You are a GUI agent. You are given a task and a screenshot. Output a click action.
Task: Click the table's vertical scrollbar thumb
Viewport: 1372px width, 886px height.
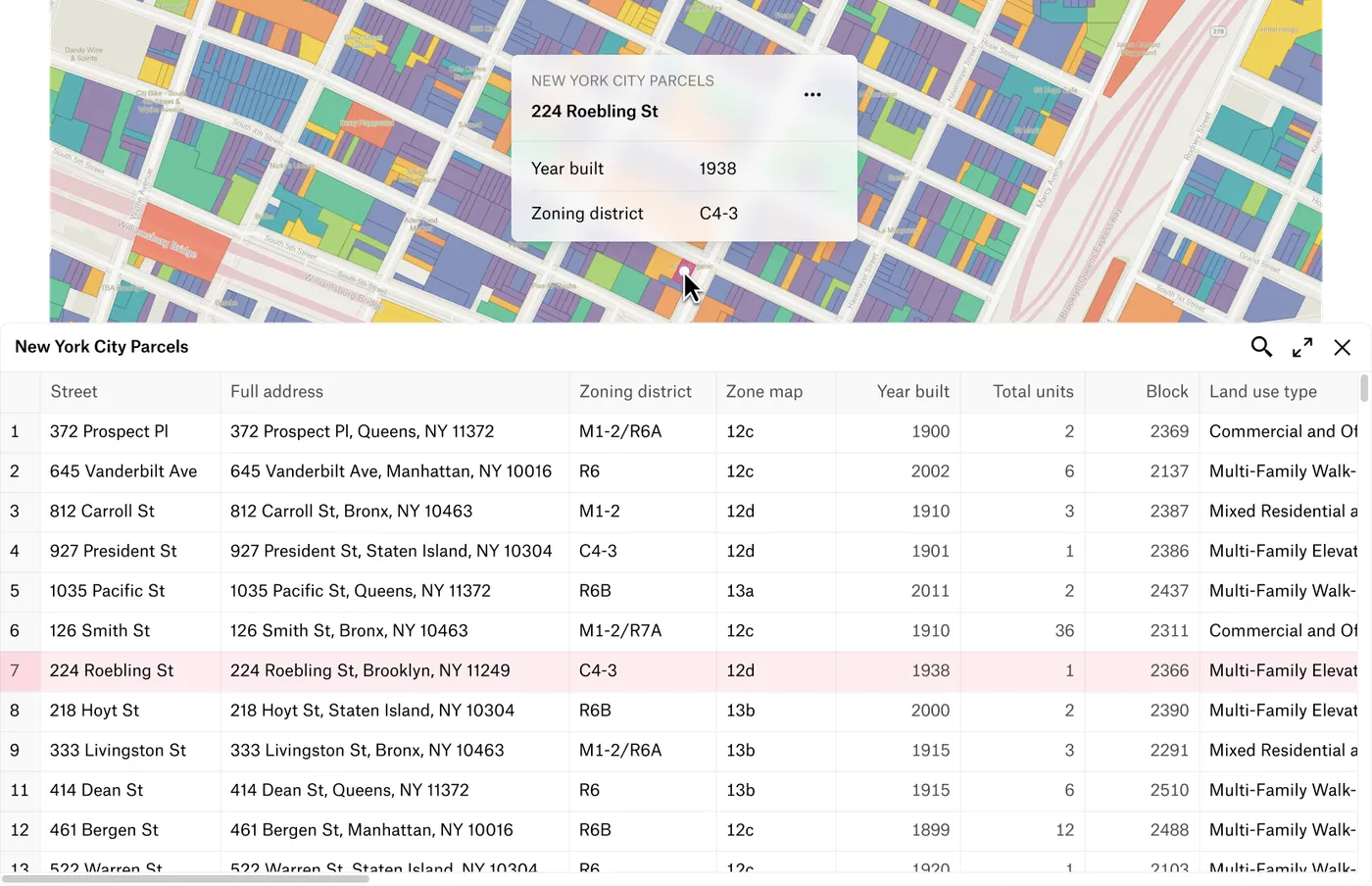[x=1364, y=388]
